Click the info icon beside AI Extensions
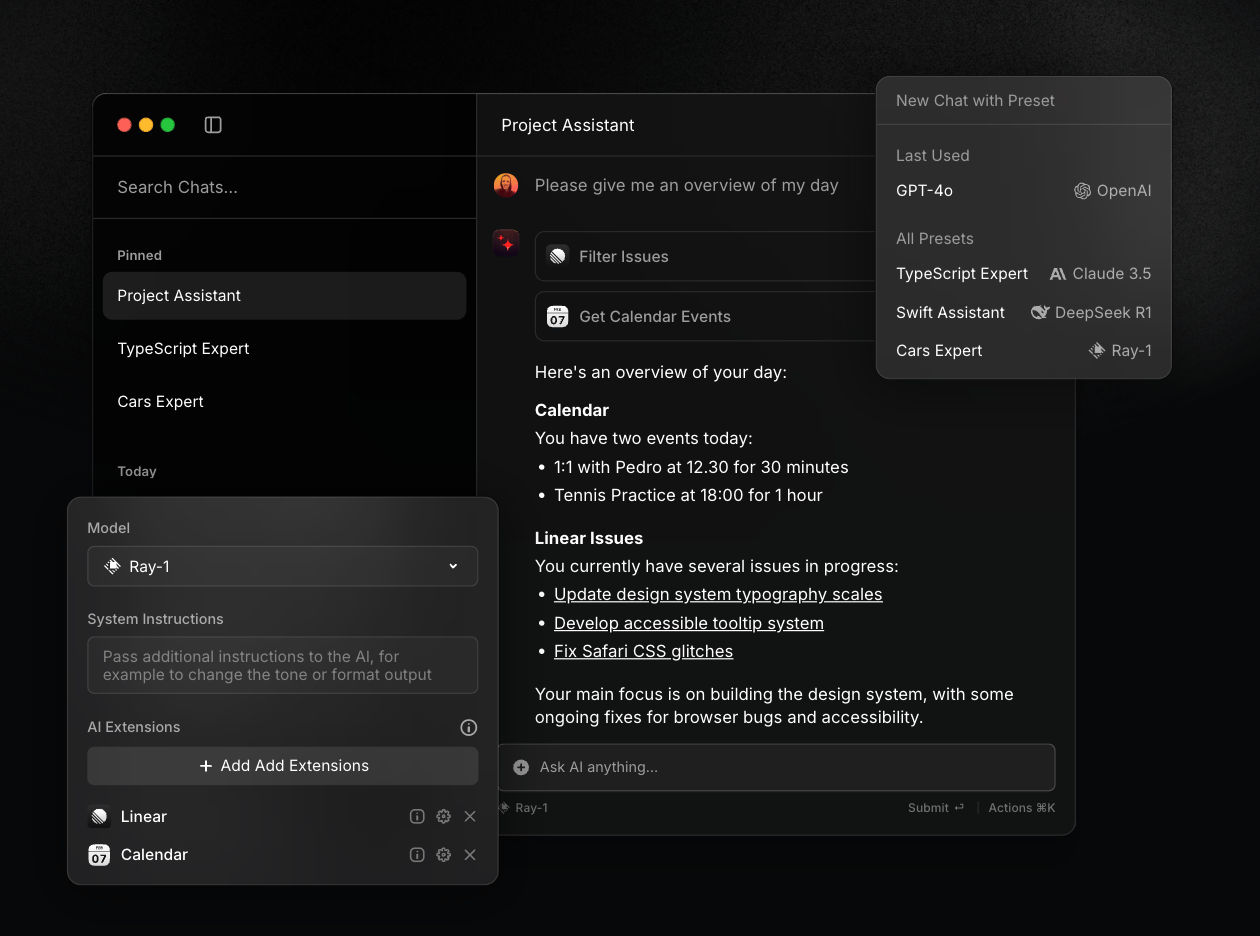The image size is (1260, 936). pyautogui.click(x=468, y=727)
